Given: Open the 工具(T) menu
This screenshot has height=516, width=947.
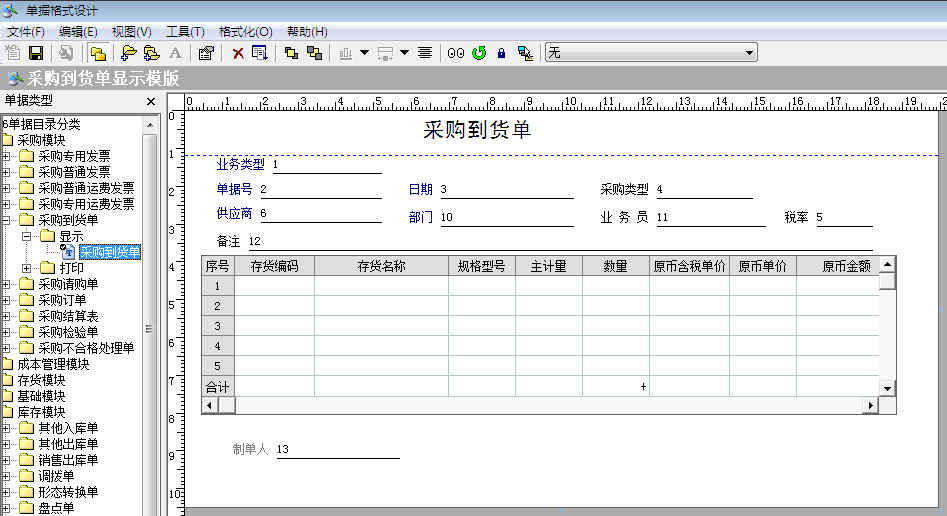Looking at the screenshot, I should [x=185, y=32].
